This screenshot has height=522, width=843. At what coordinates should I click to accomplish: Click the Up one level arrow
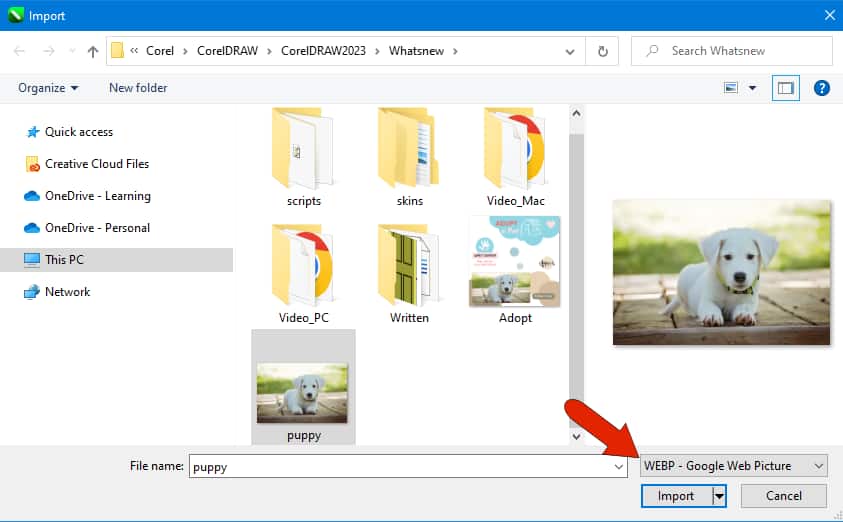[x=93, y=51]
